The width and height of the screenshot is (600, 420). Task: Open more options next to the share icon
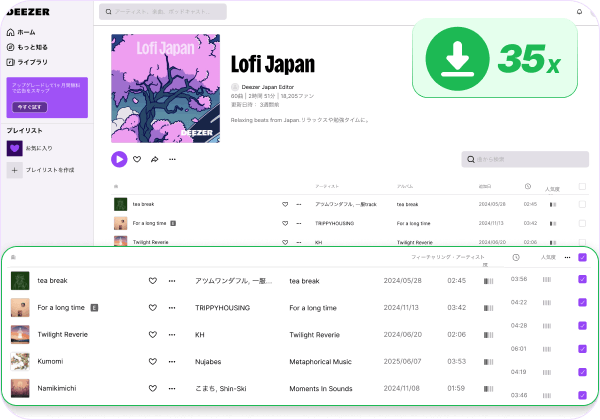coord(172,159)
